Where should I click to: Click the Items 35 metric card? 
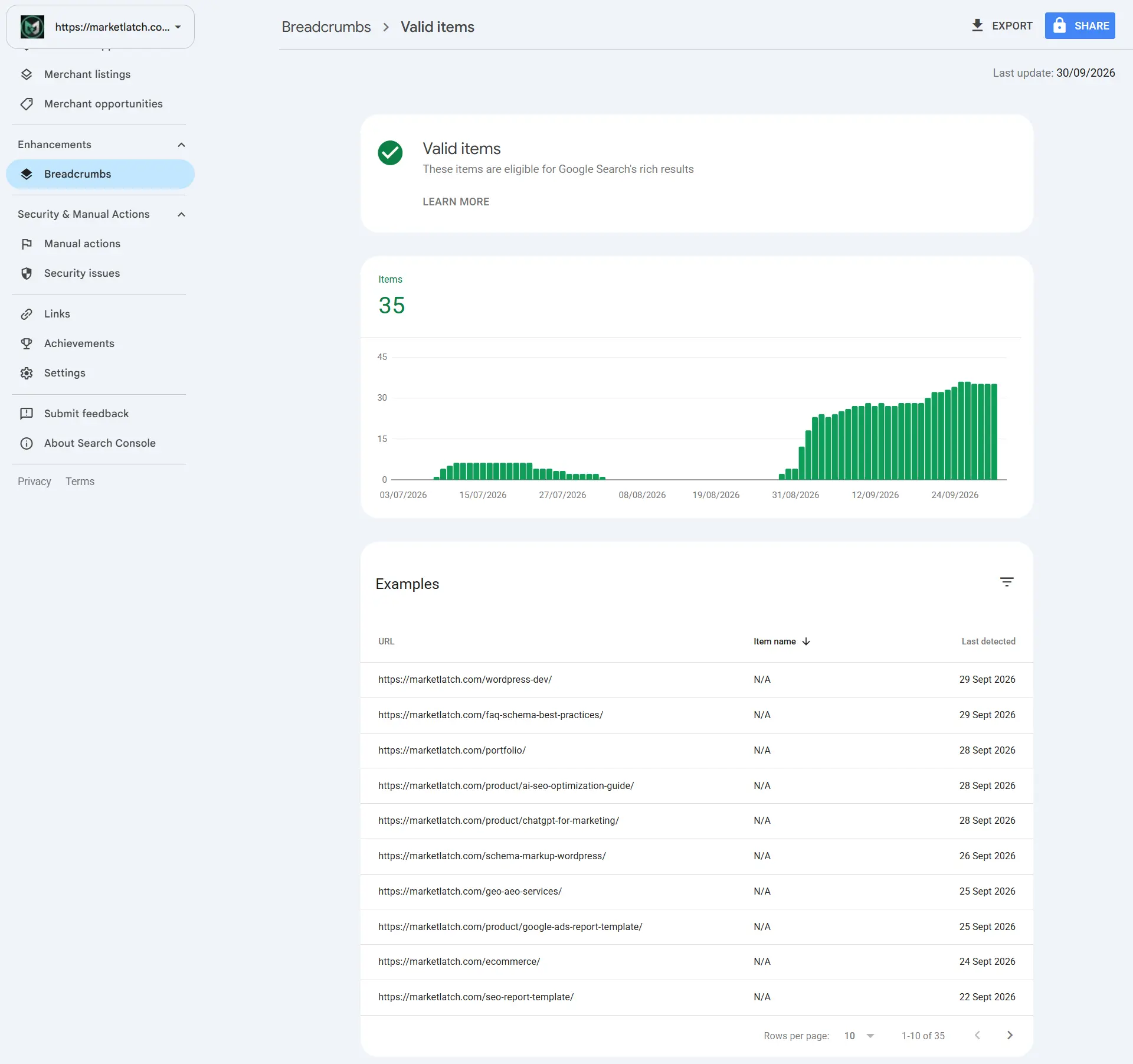tap(392, 297)
